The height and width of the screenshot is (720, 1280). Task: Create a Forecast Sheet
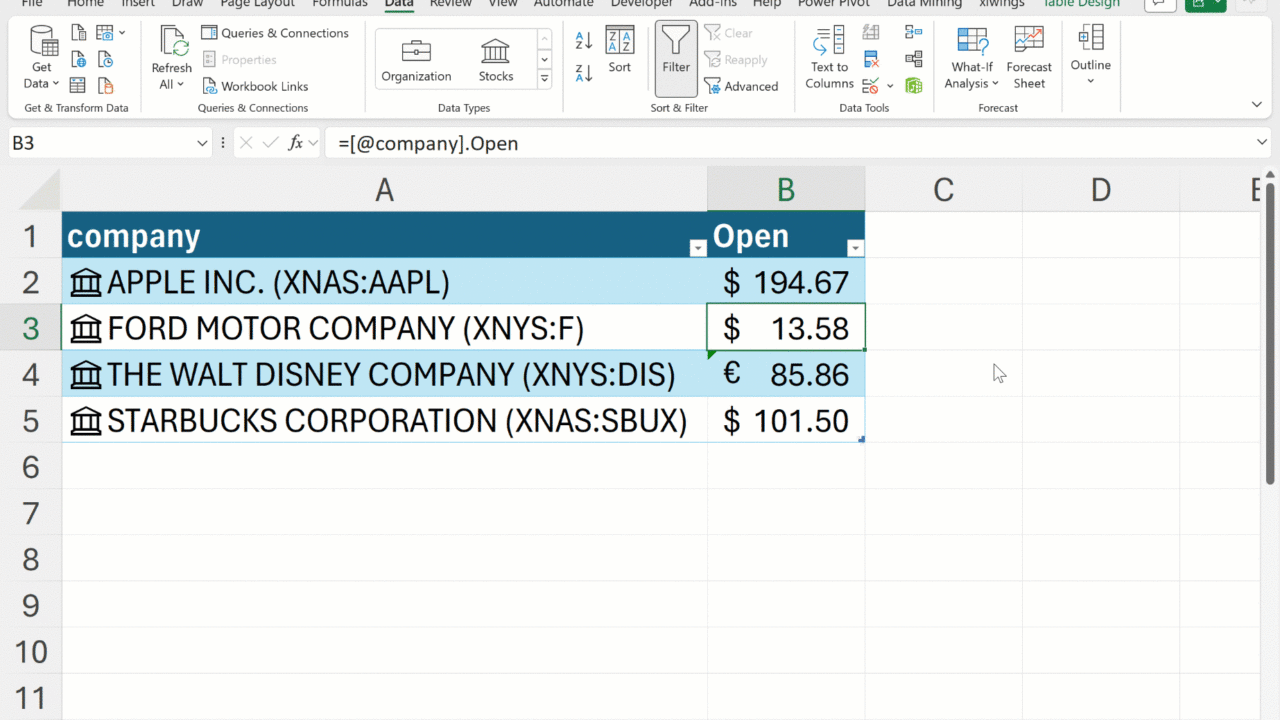pos(1029,59)
